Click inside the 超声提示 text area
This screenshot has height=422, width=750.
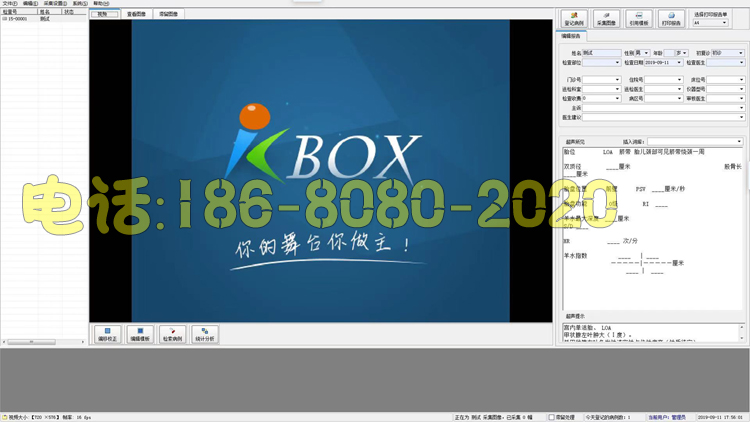point(651,333)
